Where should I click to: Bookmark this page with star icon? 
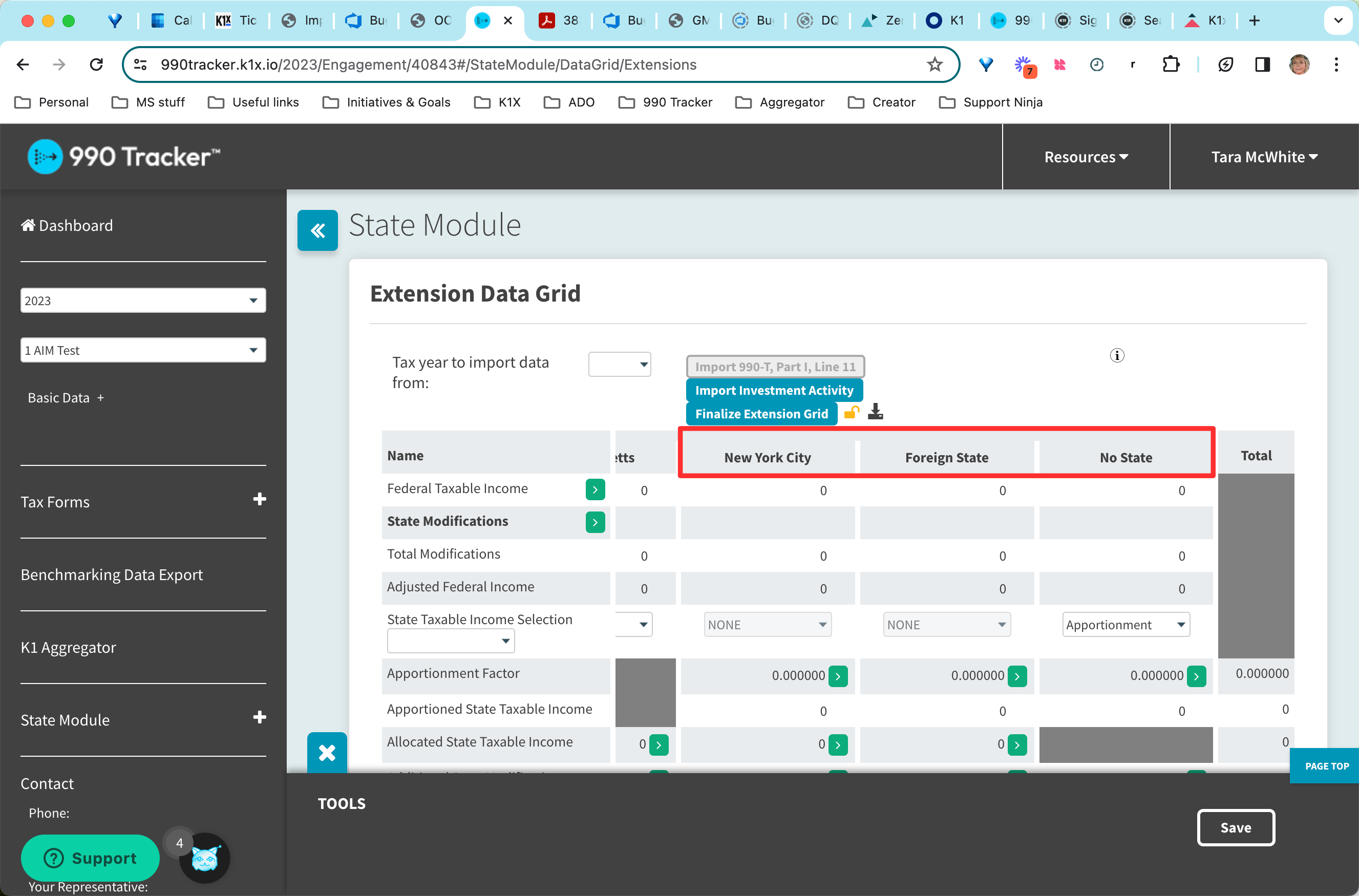pos(935,65)
